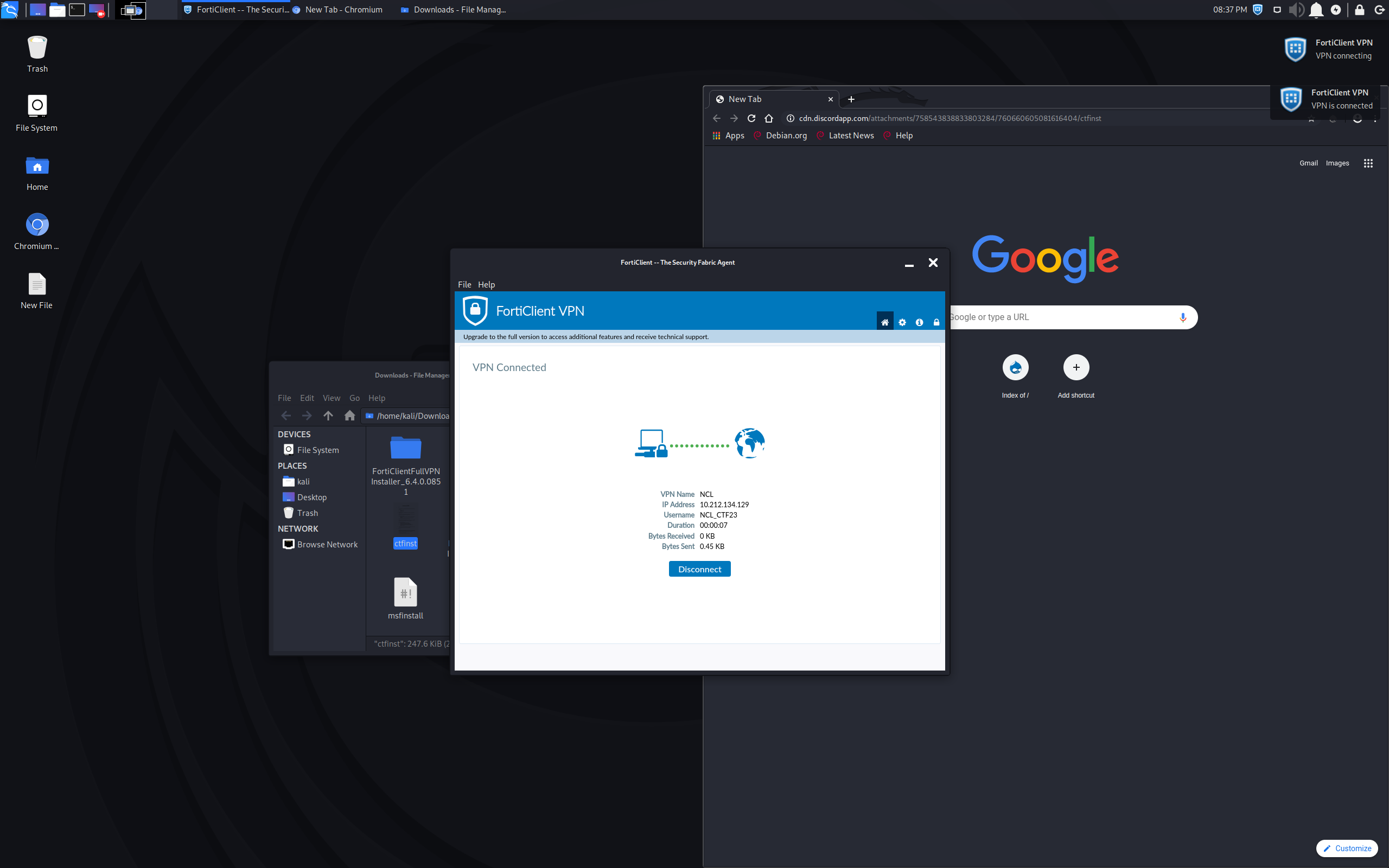The width and height of the screenshot is (1389, 868).
Task: Click Chromium home button icon
Action: (768, 118)
